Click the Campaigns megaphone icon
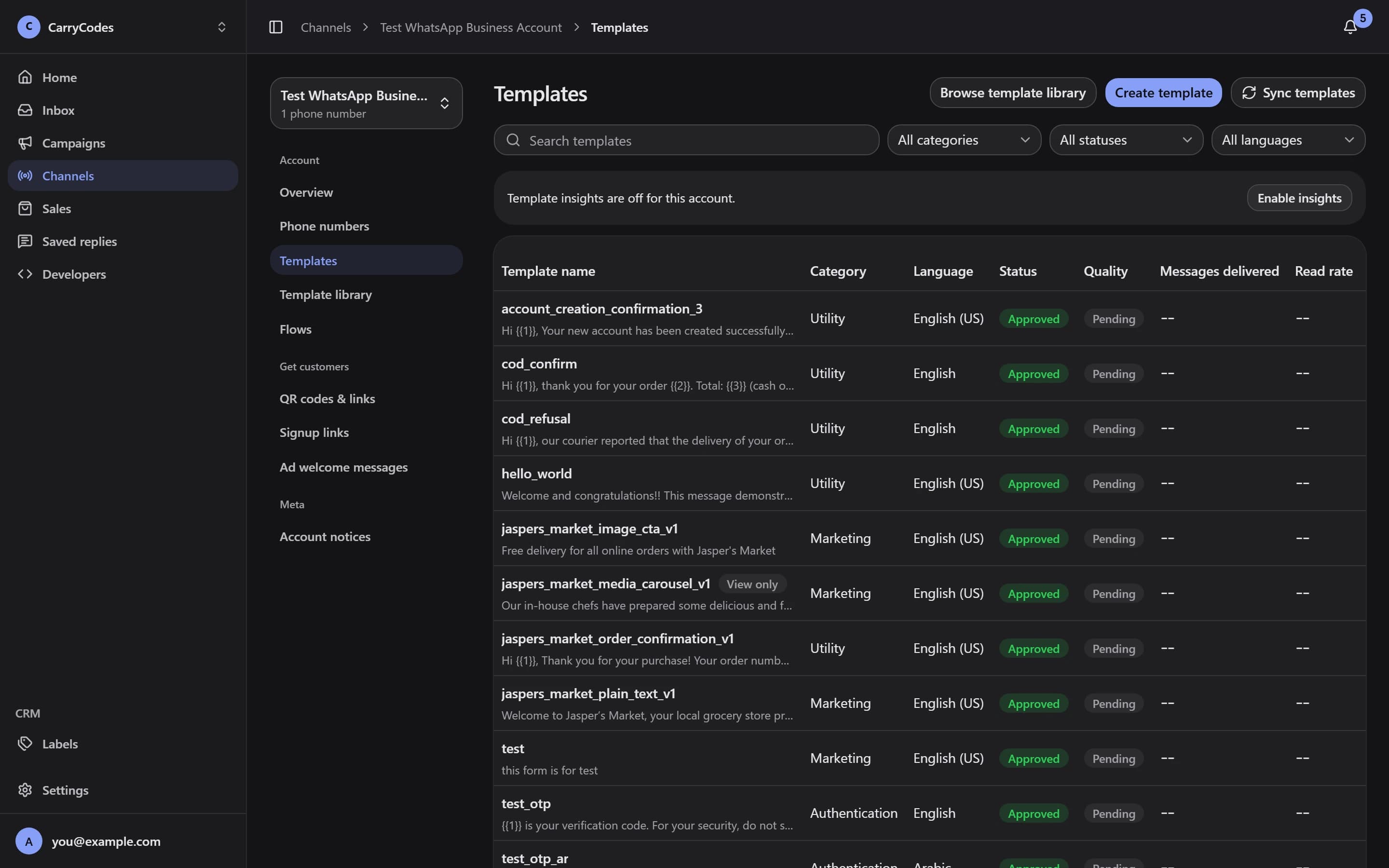The height and width of the screenshot is (868, 1389). (x=25, y=142)
